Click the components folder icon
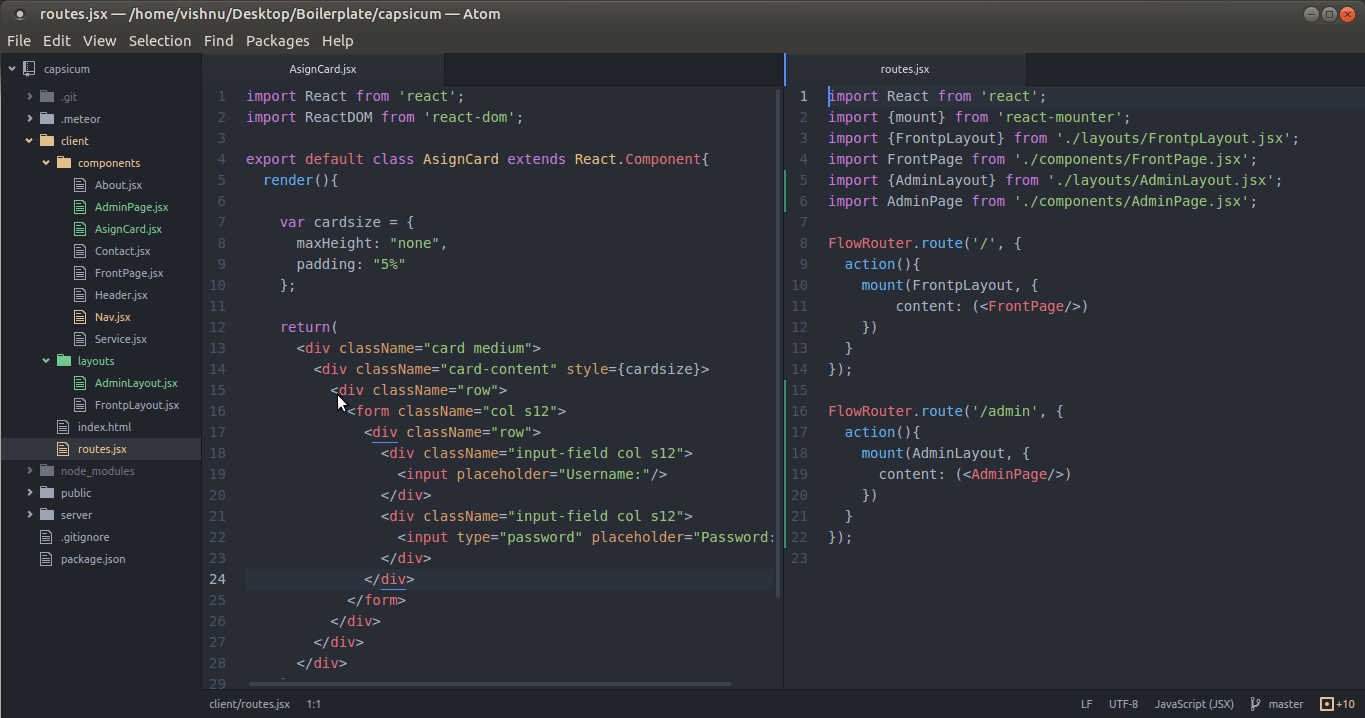The image size is (1365, 718). (x=64, y=163)
